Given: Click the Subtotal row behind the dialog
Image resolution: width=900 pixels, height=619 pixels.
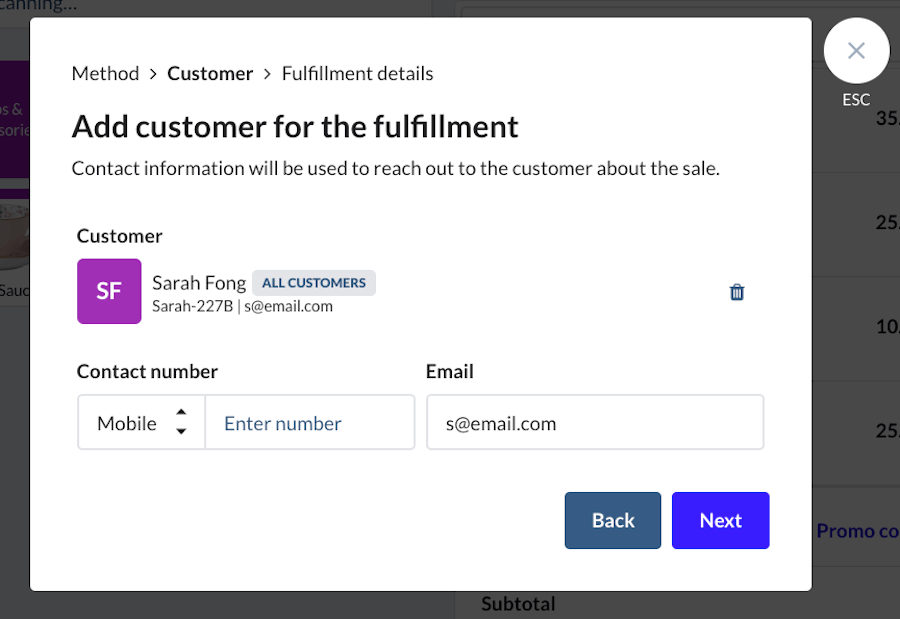Looking at the screenshot, I should tap(518, 603).
